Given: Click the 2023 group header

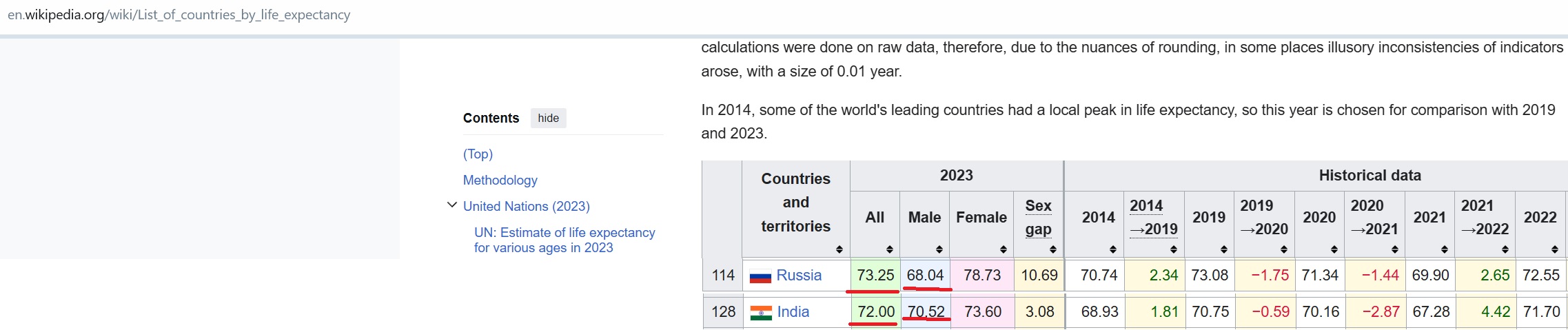Looking at the screenshot, I should pos(957,176).
